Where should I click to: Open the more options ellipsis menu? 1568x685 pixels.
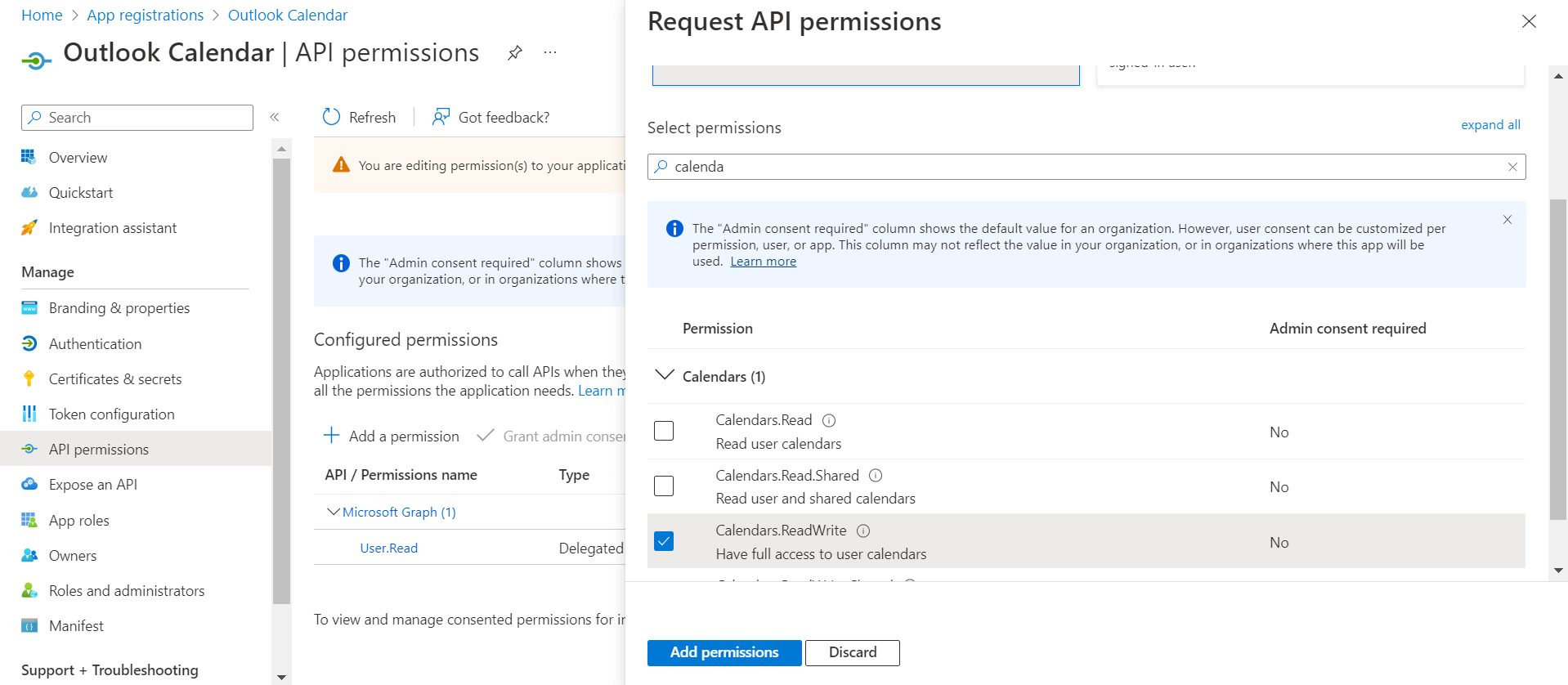(550, 53)
